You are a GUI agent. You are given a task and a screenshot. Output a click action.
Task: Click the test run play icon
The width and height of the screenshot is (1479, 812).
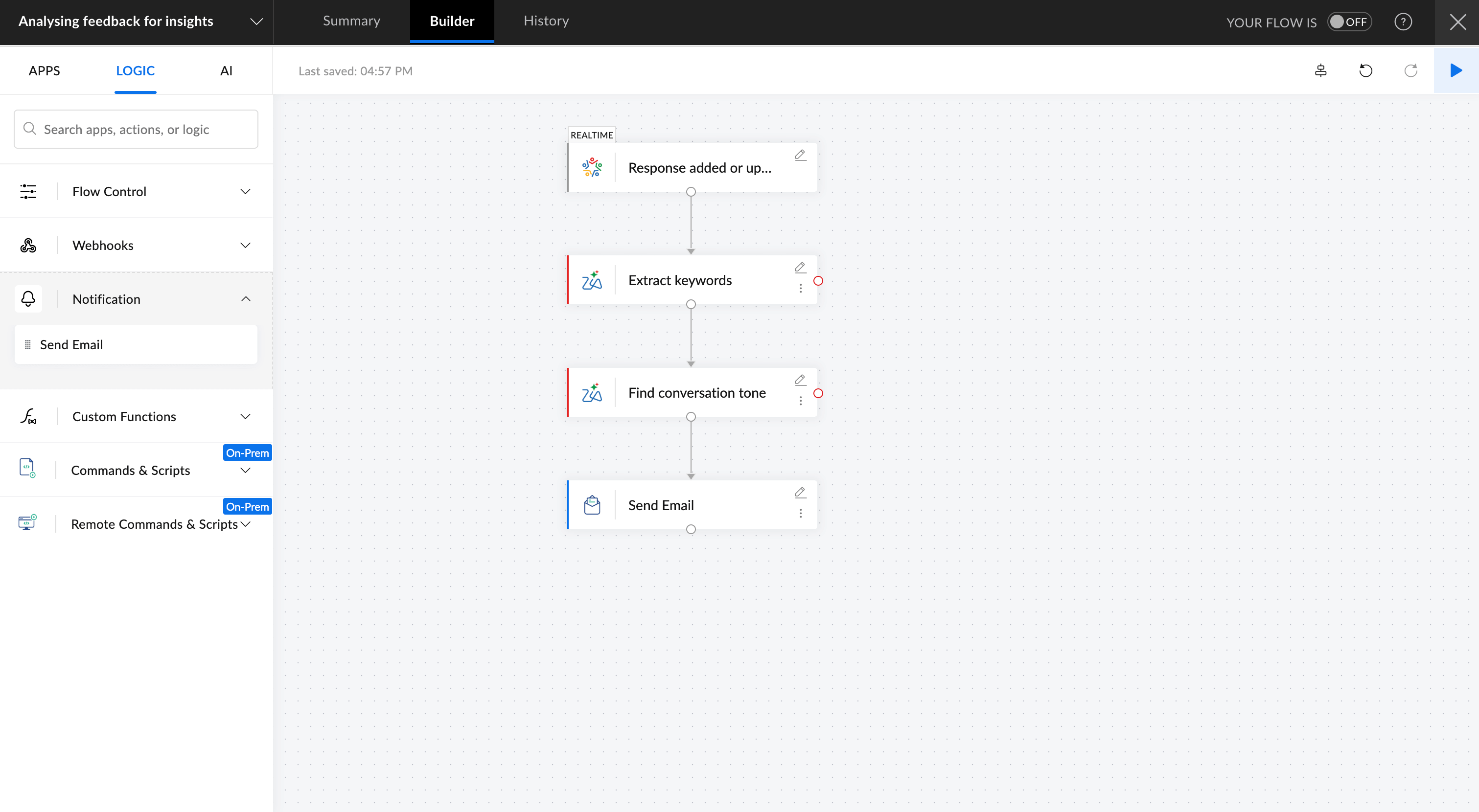coord(1456,70)
